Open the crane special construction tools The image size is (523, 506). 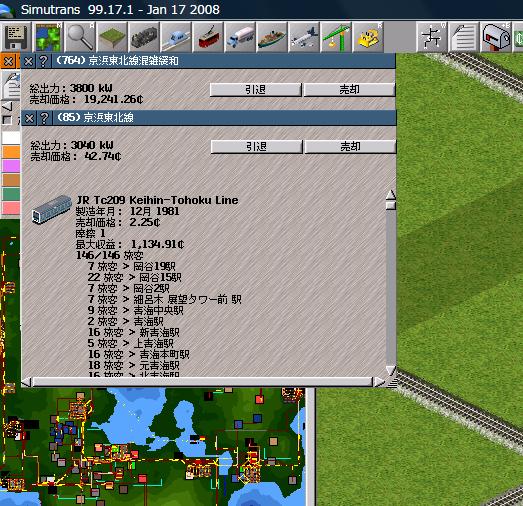[x=336, y=37]
